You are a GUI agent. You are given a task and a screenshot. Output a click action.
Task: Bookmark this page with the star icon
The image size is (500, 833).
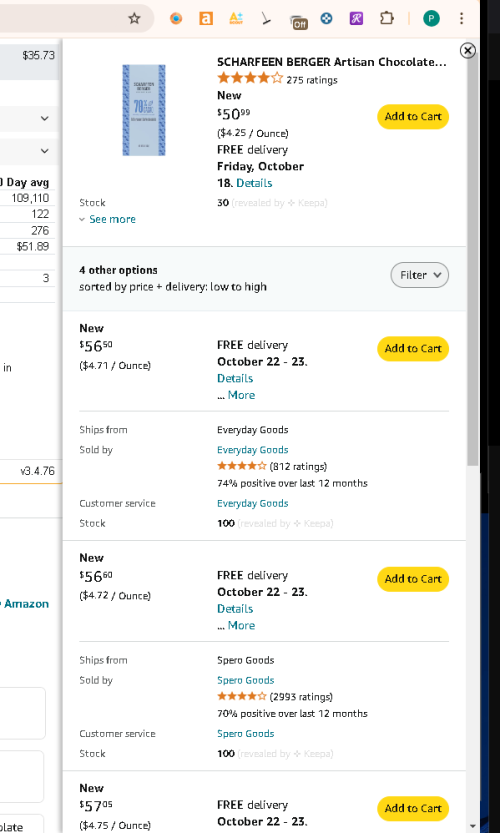point(134,19)
